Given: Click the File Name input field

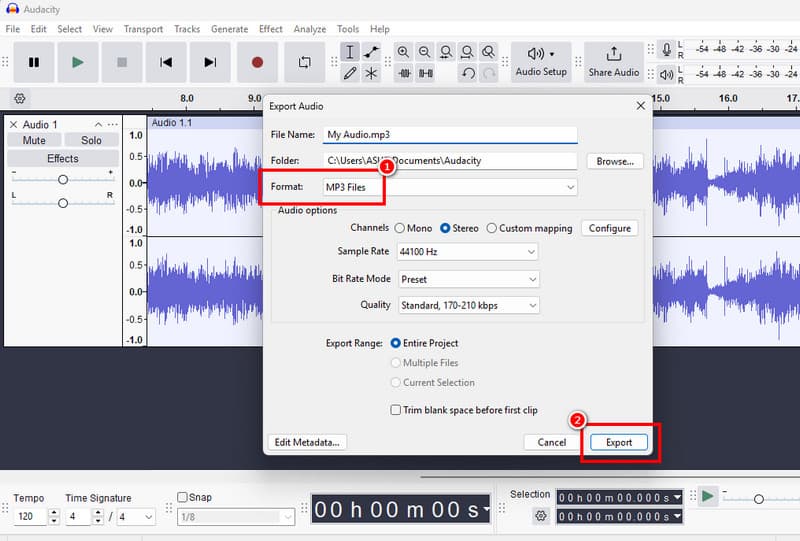Looking at the screenshot, I should [450, 135].
